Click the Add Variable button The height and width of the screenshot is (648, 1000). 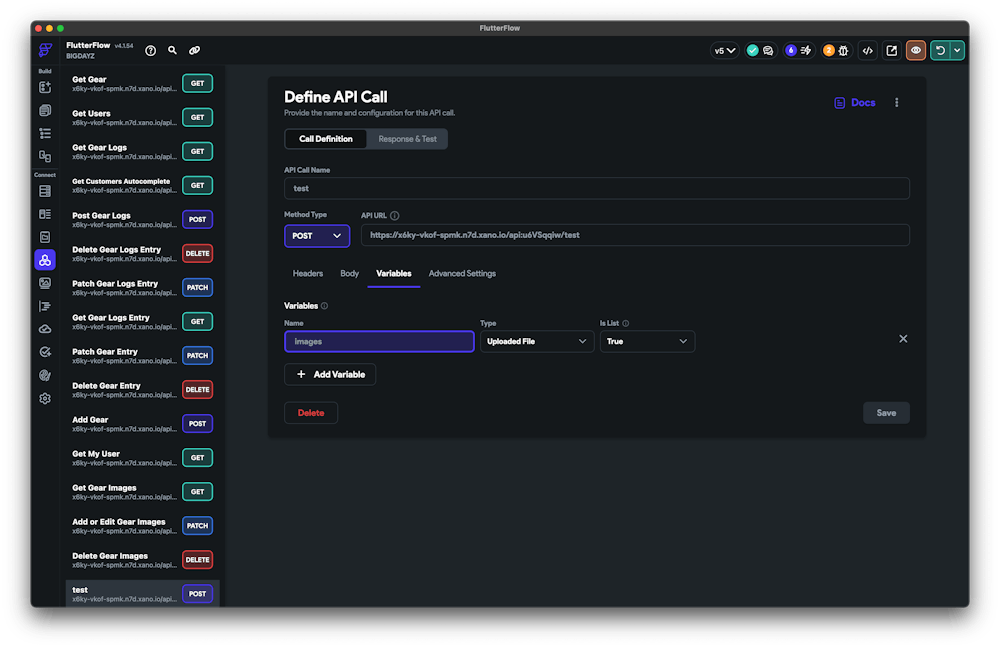330,374
